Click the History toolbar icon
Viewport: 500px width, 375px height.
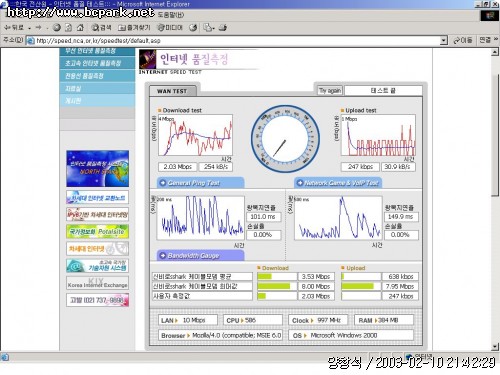193,28
